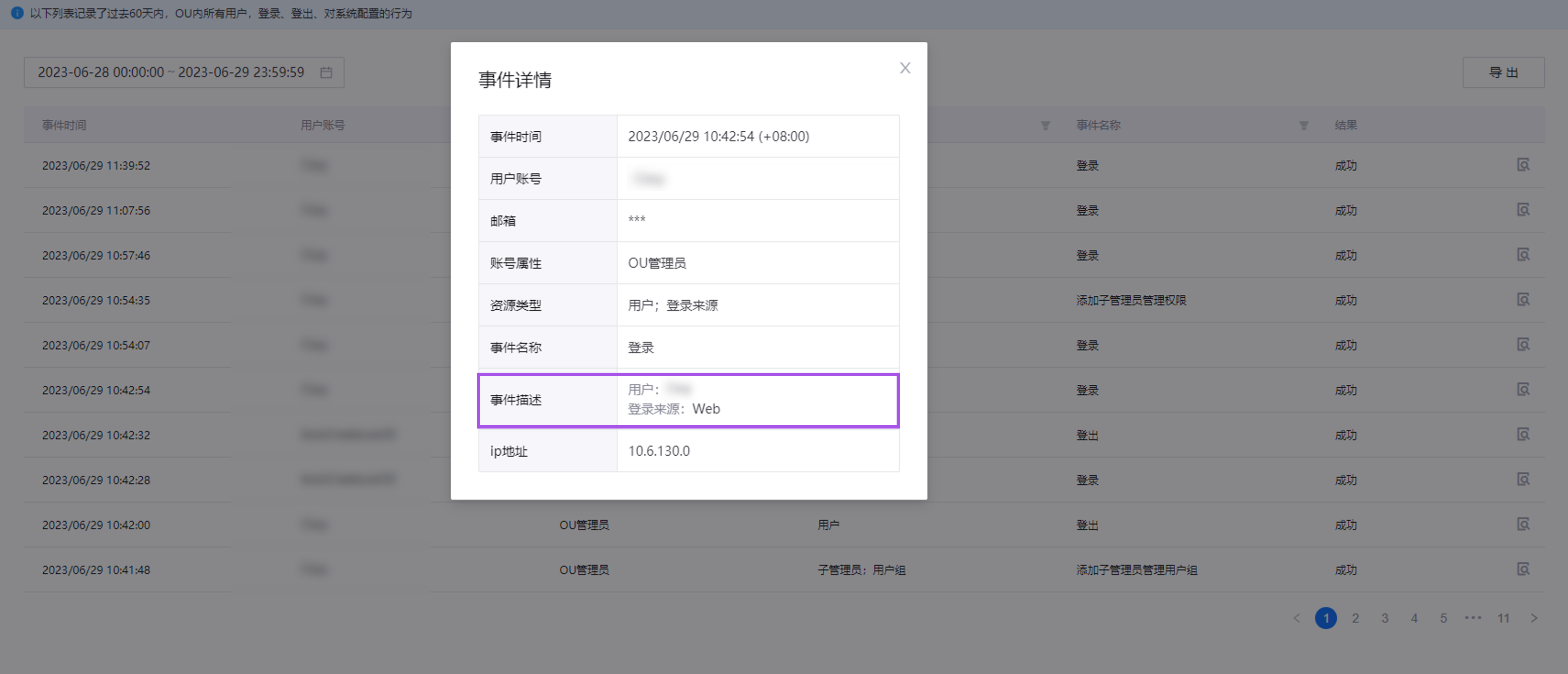Go to page 3
This screenshot has height=674, width=1568.
[1385, 618]
